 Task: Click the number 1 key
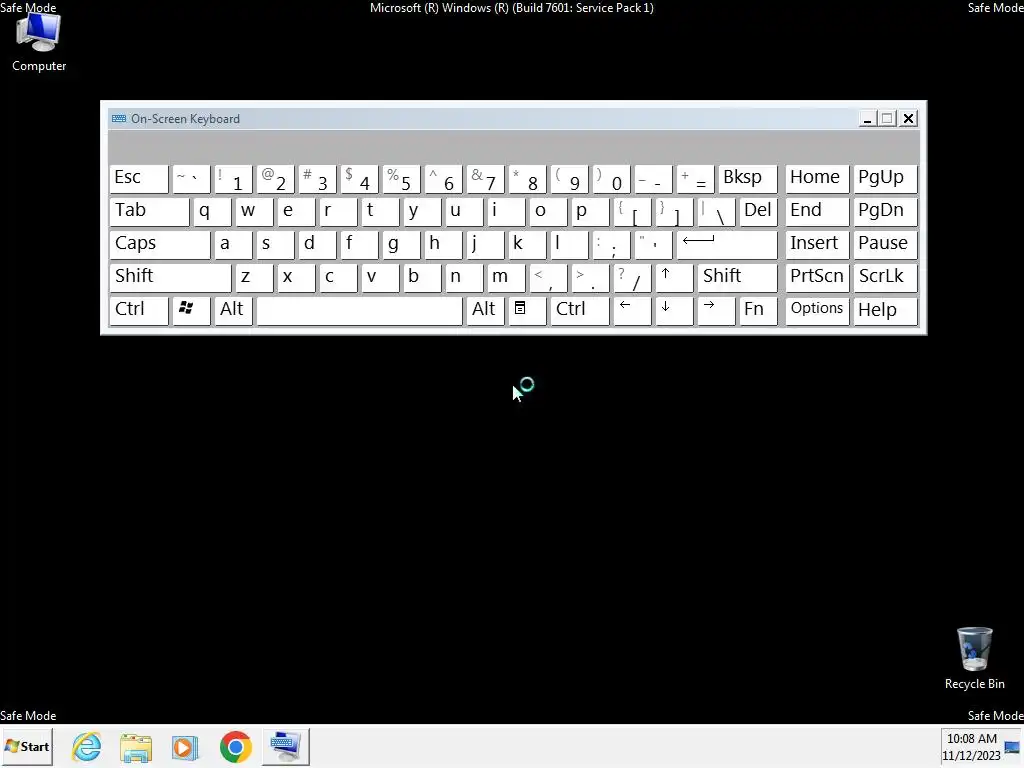click(233, 178)
